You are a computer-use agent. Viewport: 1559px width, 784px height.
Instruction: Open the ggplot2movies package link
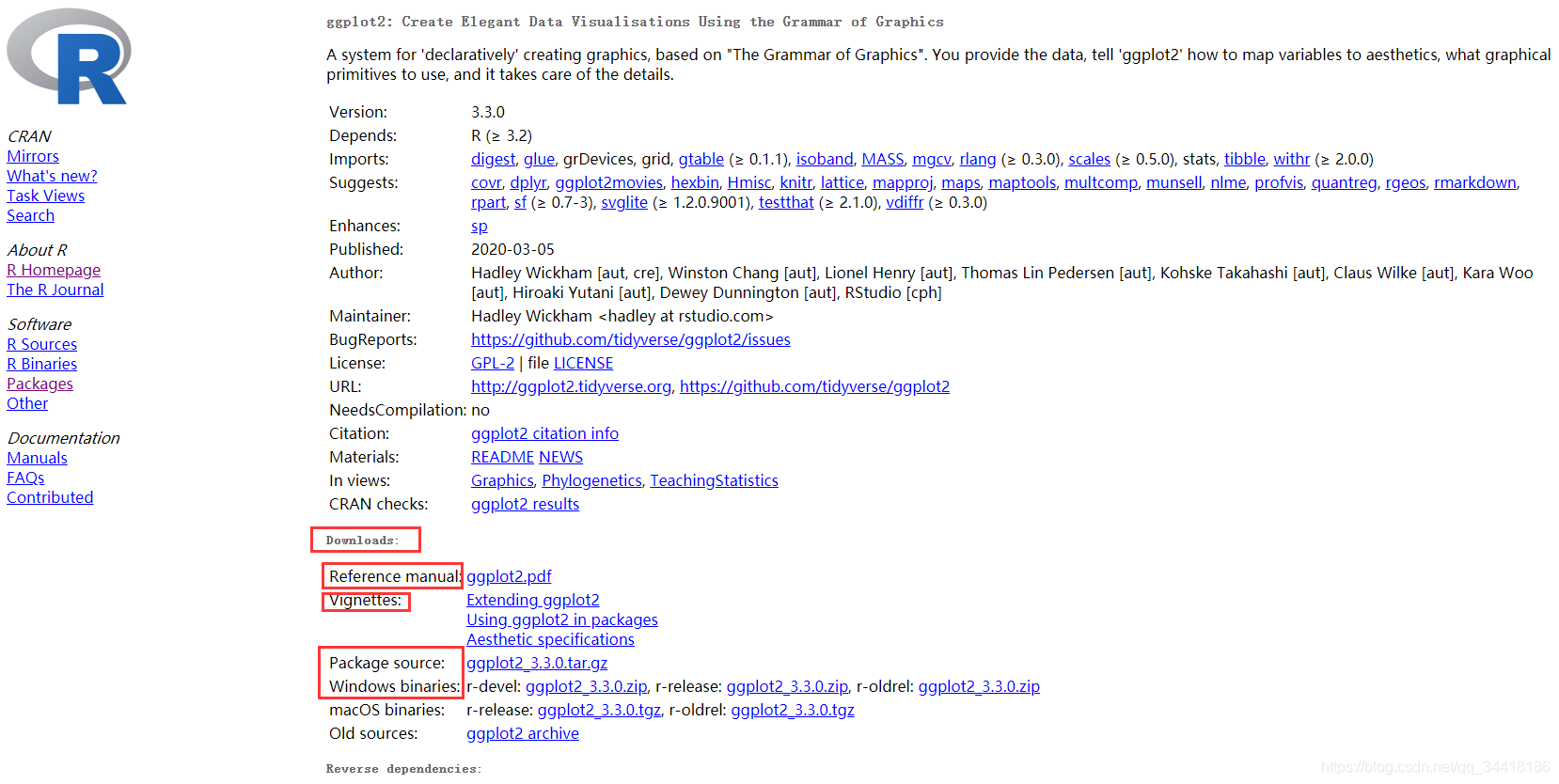(609, 182)
